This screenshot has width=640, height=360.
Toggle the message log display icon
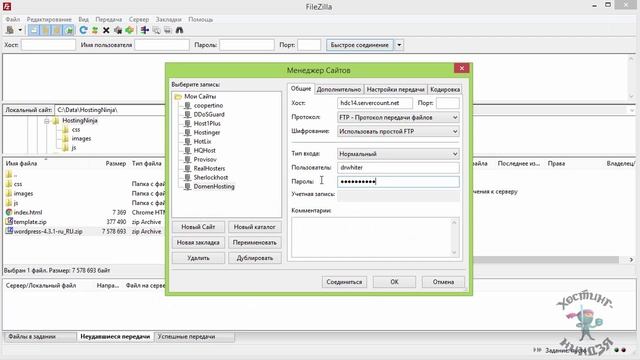tap(34, 30)
